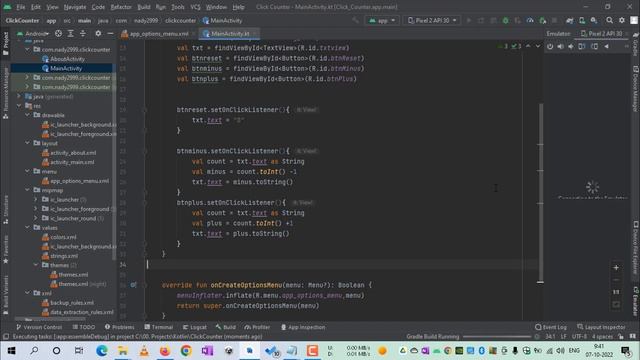
Task: Toggle Device Manager right stripe button
Action: [x=636, y=89]
